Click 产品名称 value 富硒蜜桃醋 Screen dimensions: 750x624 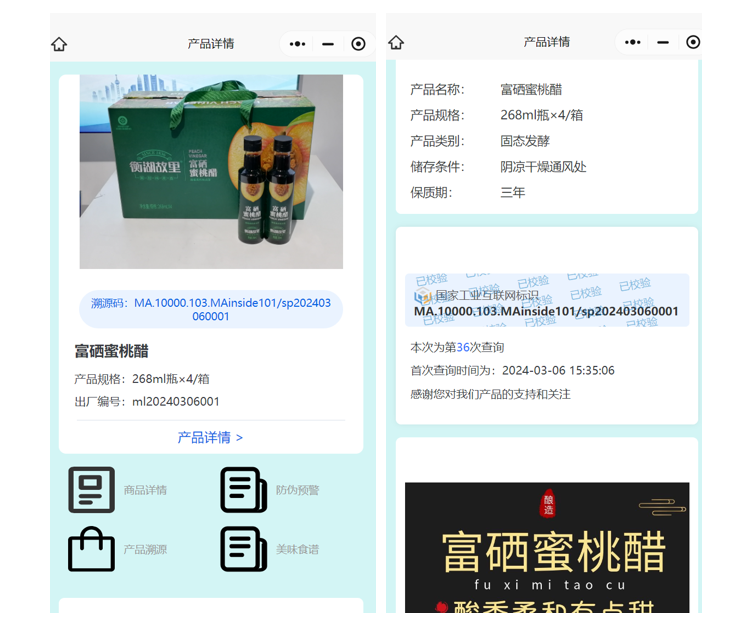point(531,89)
